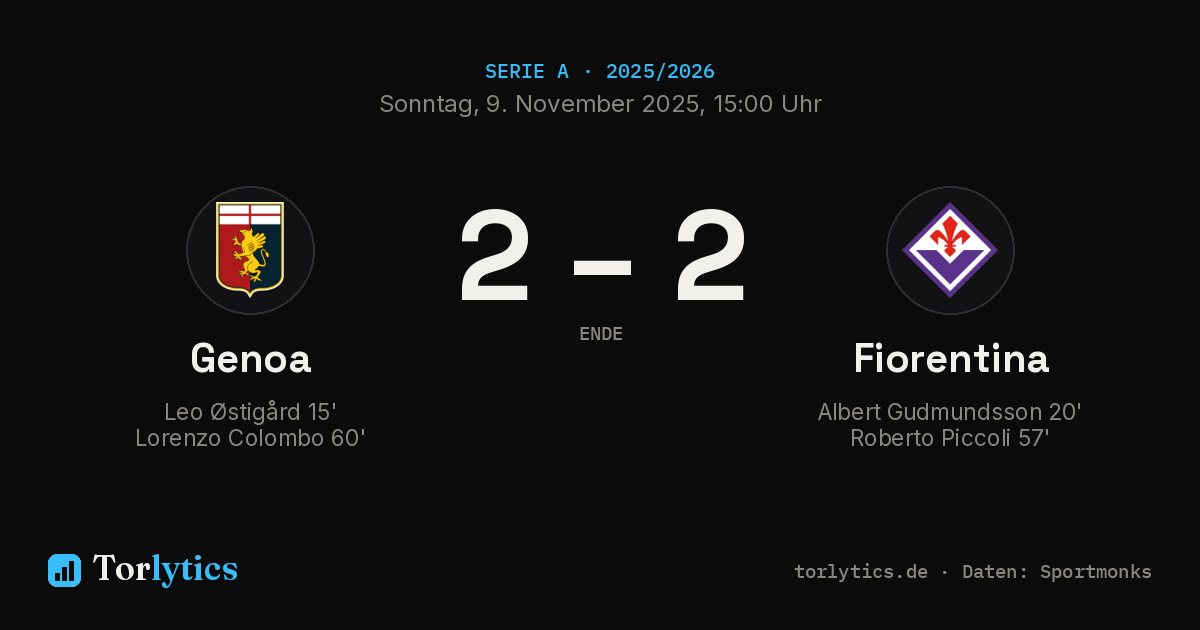Viewport: 1200px width, 630px height.
Task: Click the ENDE match status label
Action: pos(601,334)
